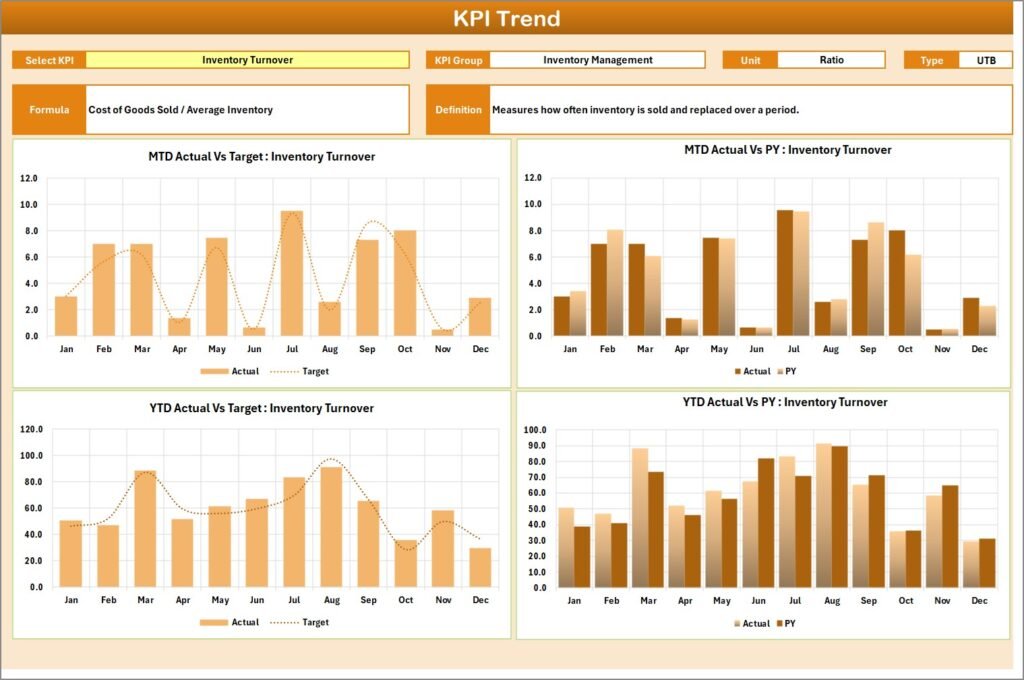This screenshot has height=680, width=1024.
Task: Select the tall July bar in MTD Target chart
Action: (x=292, y=270)
